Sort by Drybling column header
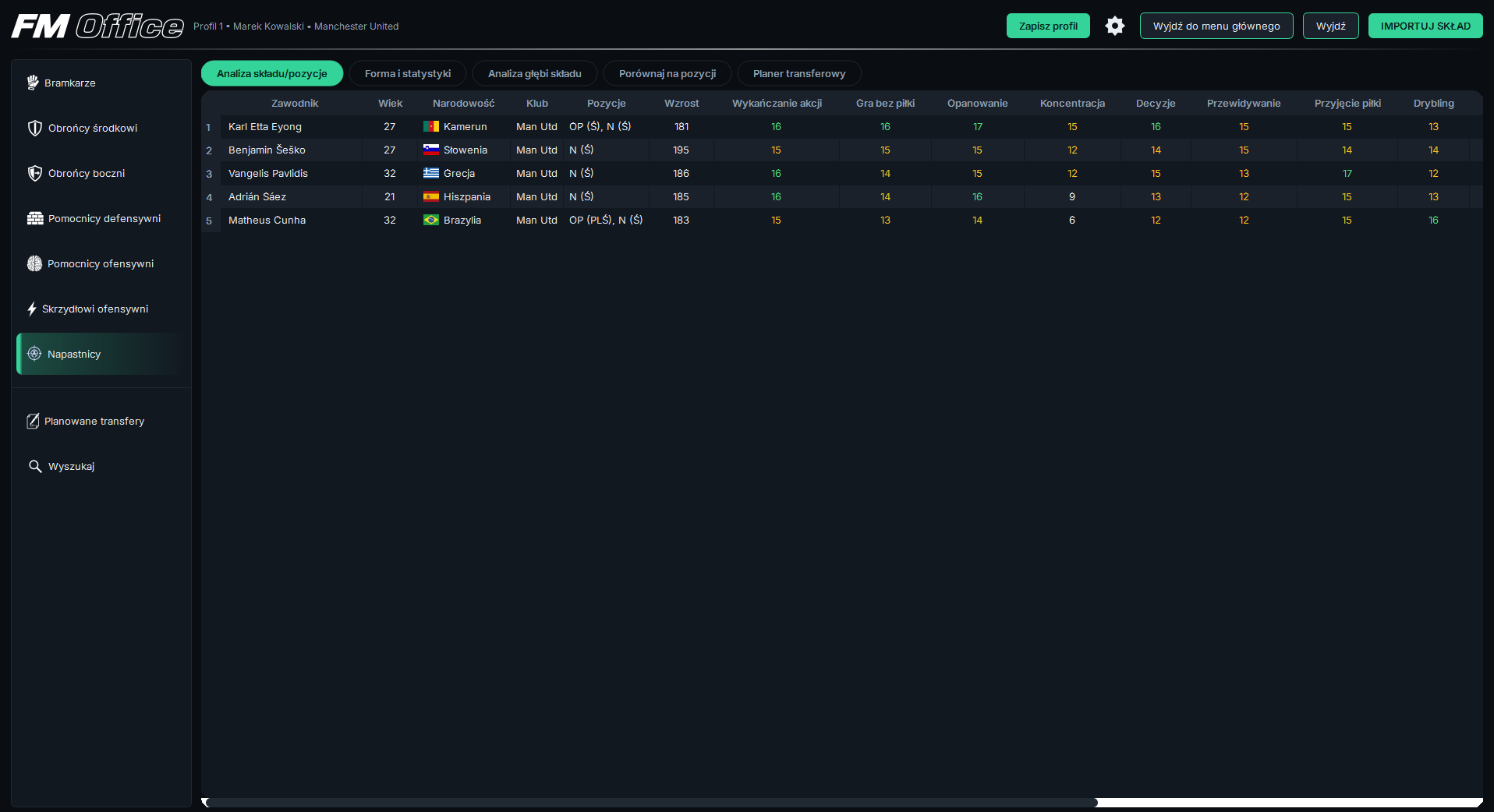 1433,103
